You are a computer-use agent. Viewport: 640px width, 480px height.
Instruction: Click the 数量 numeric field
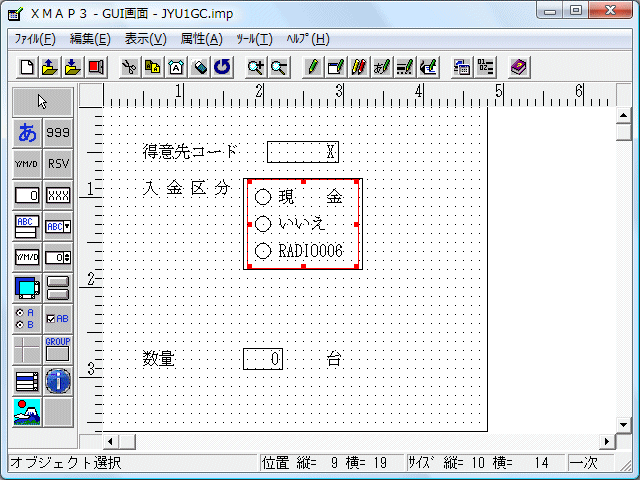pyautogui.click(x=263, y=359)
